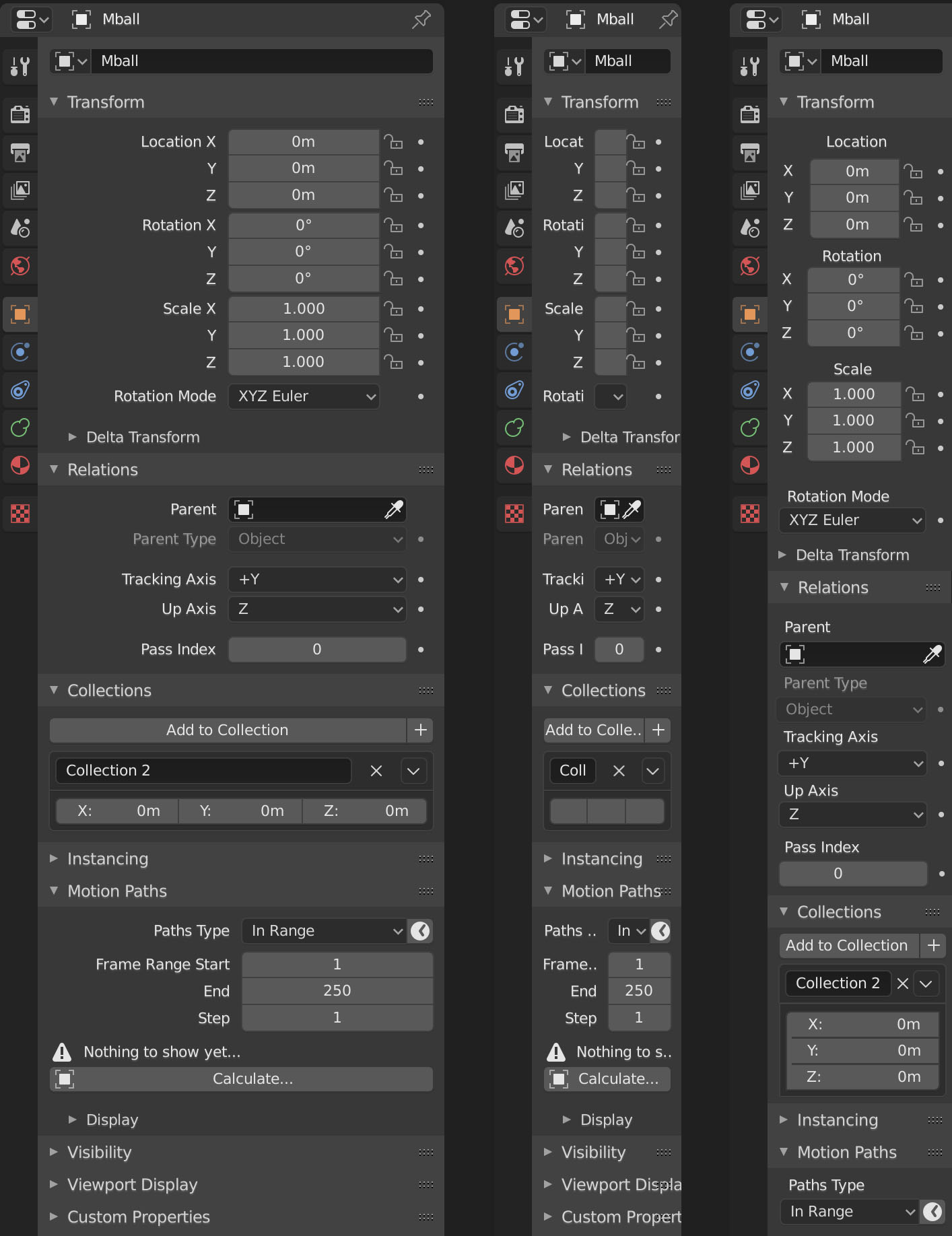Remove Collection 2 with X in left panel
This screenshot has height=1236, width=952.
pyautogui.click(x=376, y=771)
